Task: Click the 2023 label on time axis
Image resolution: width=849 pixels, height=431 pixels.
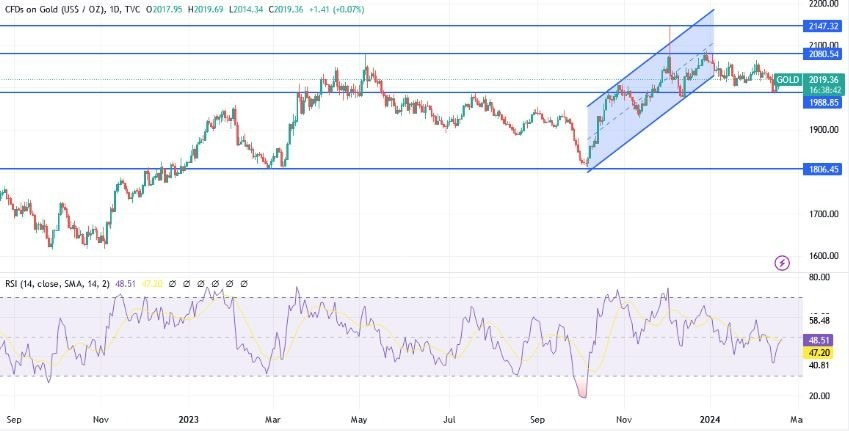Action: pos(189,420)
